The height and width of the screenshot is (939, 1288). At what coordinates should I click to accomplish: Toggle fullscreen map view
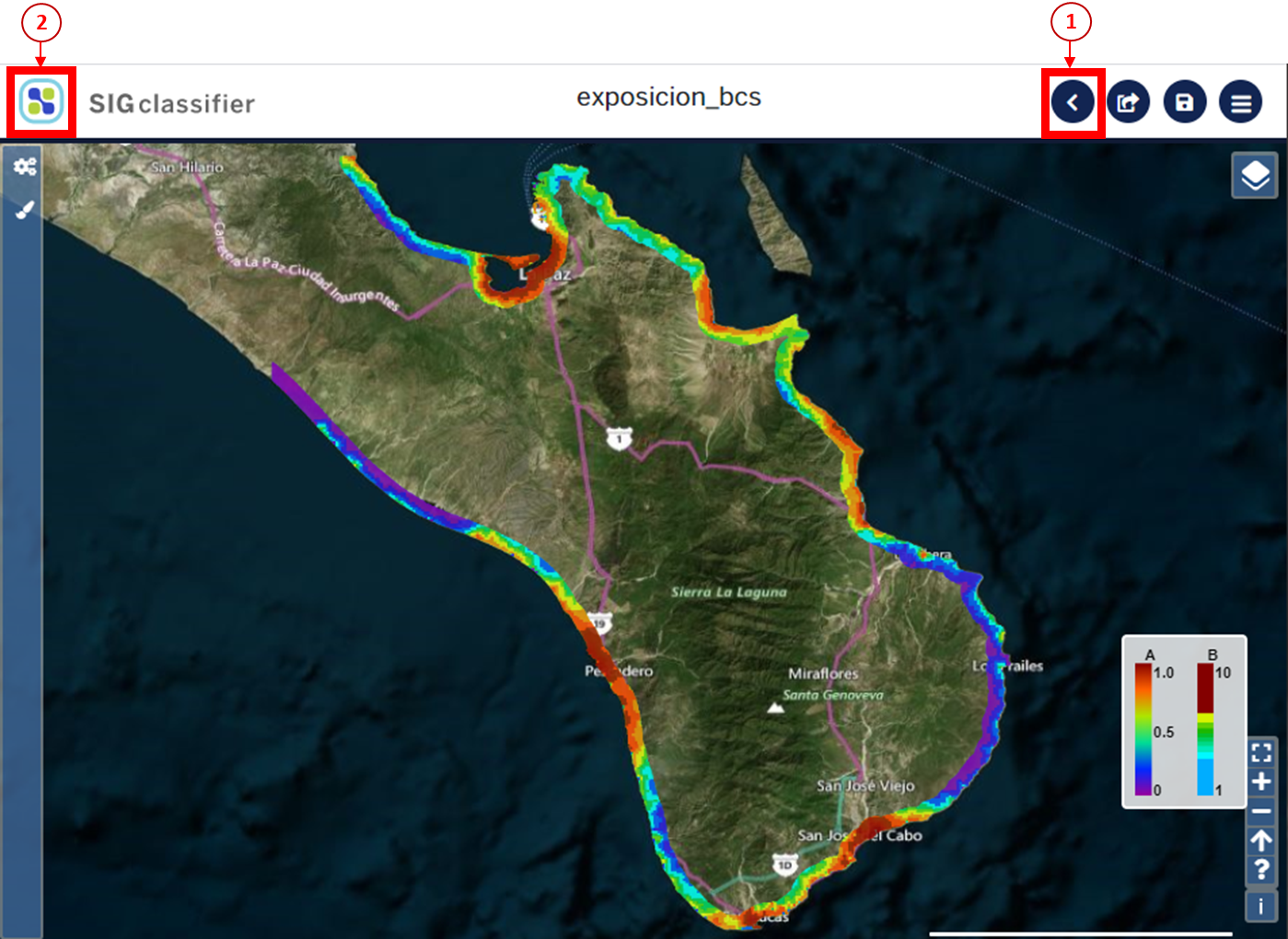pyautogui.click(x=1261, y=752)
